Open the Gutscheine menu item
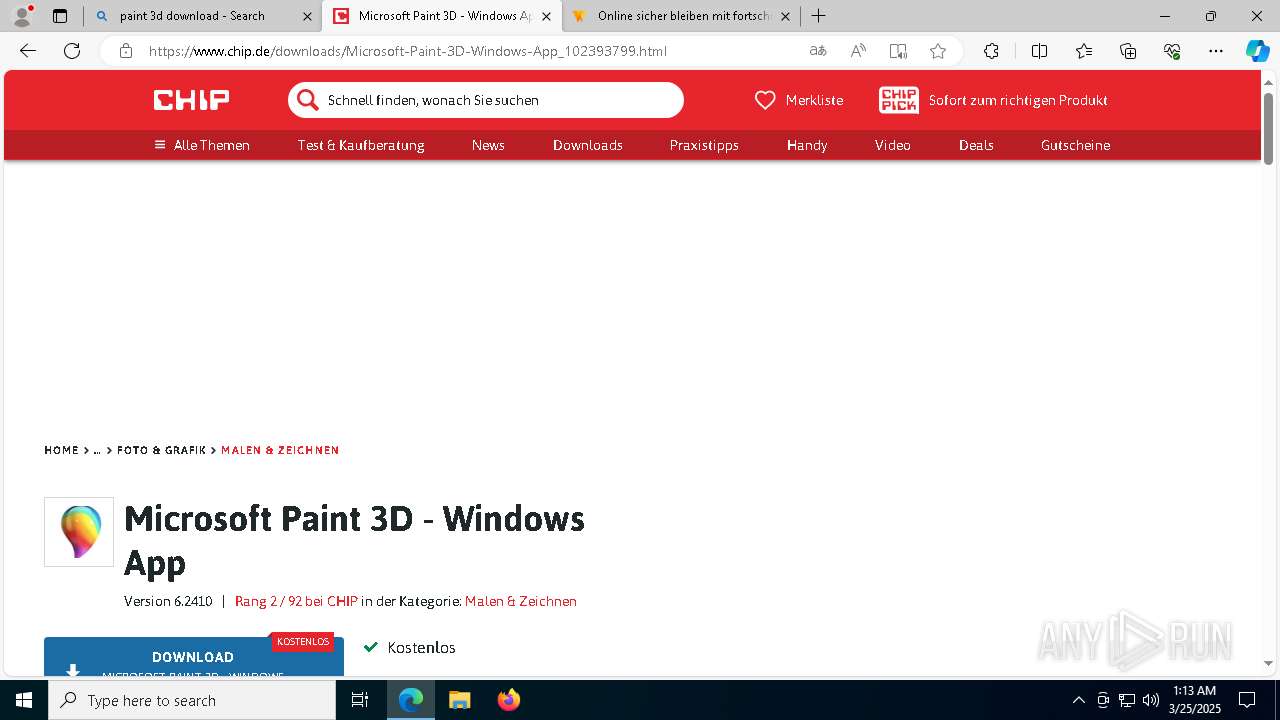Screen dimensions: 1280x720 (x=1075, y=145)
